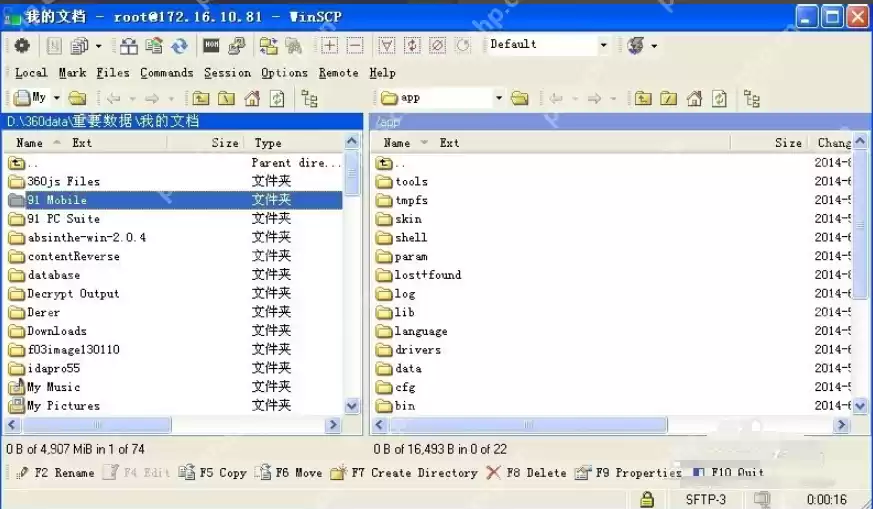Go to remote parent directory icon
The width and height of the screenshot is (873, 509).
[x=643, y=98]
